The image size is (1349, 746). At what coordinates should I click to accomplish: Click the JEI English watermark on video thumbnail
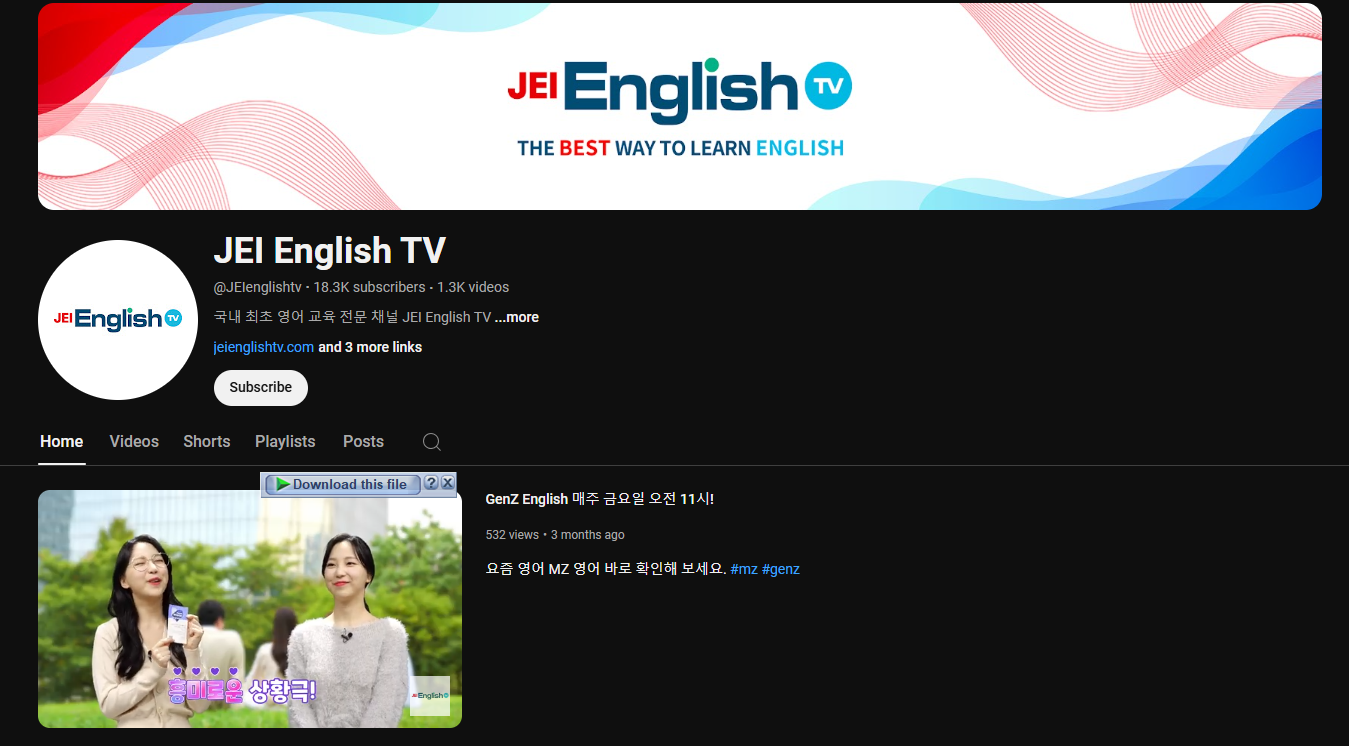click(x=430, y=695)
